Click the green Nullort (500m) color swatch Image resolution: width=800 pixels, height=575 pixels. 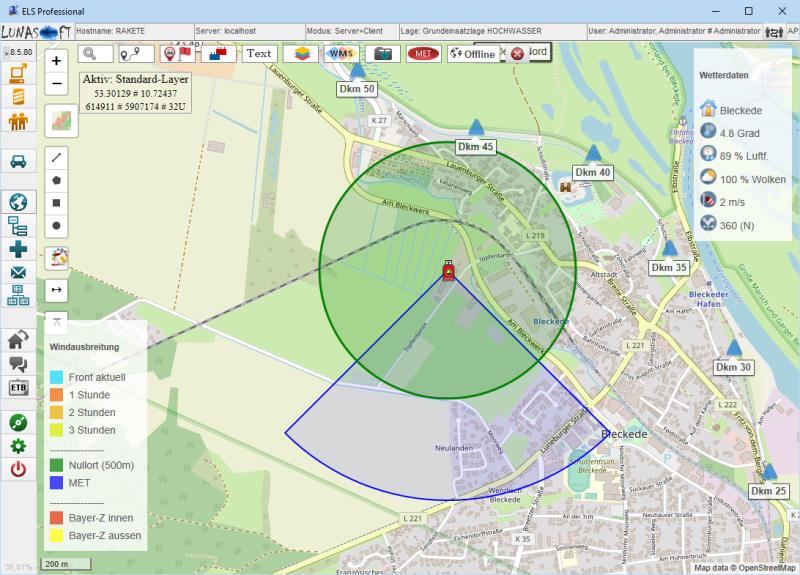57,465
